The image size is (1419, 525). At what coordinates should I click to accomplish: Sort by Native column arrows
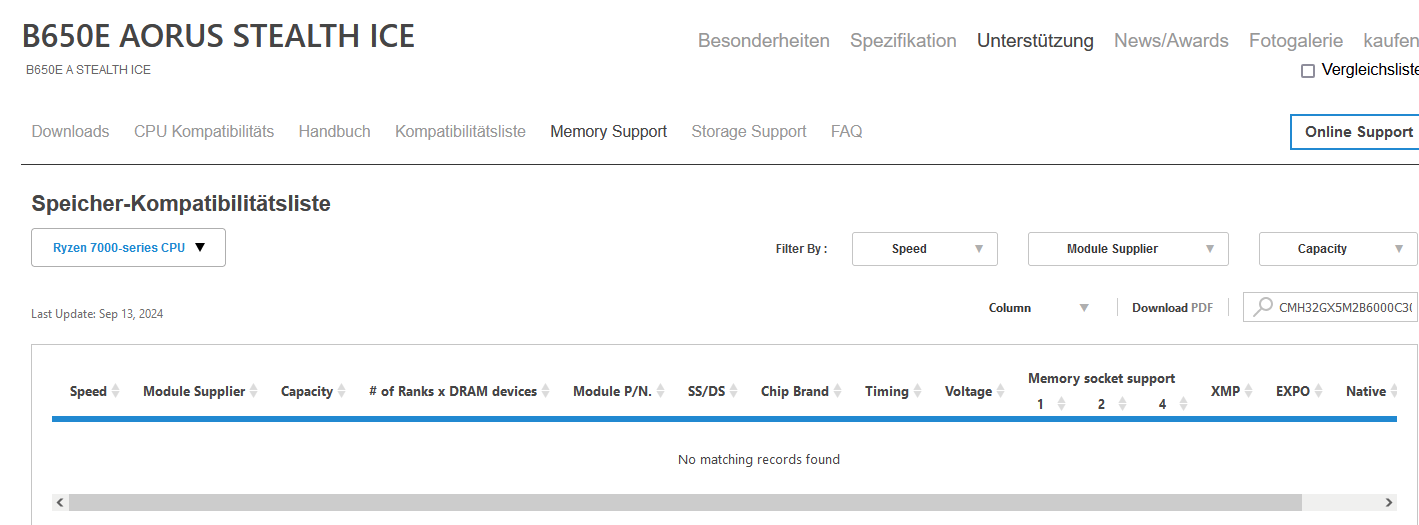click(x=1395, y=391)
